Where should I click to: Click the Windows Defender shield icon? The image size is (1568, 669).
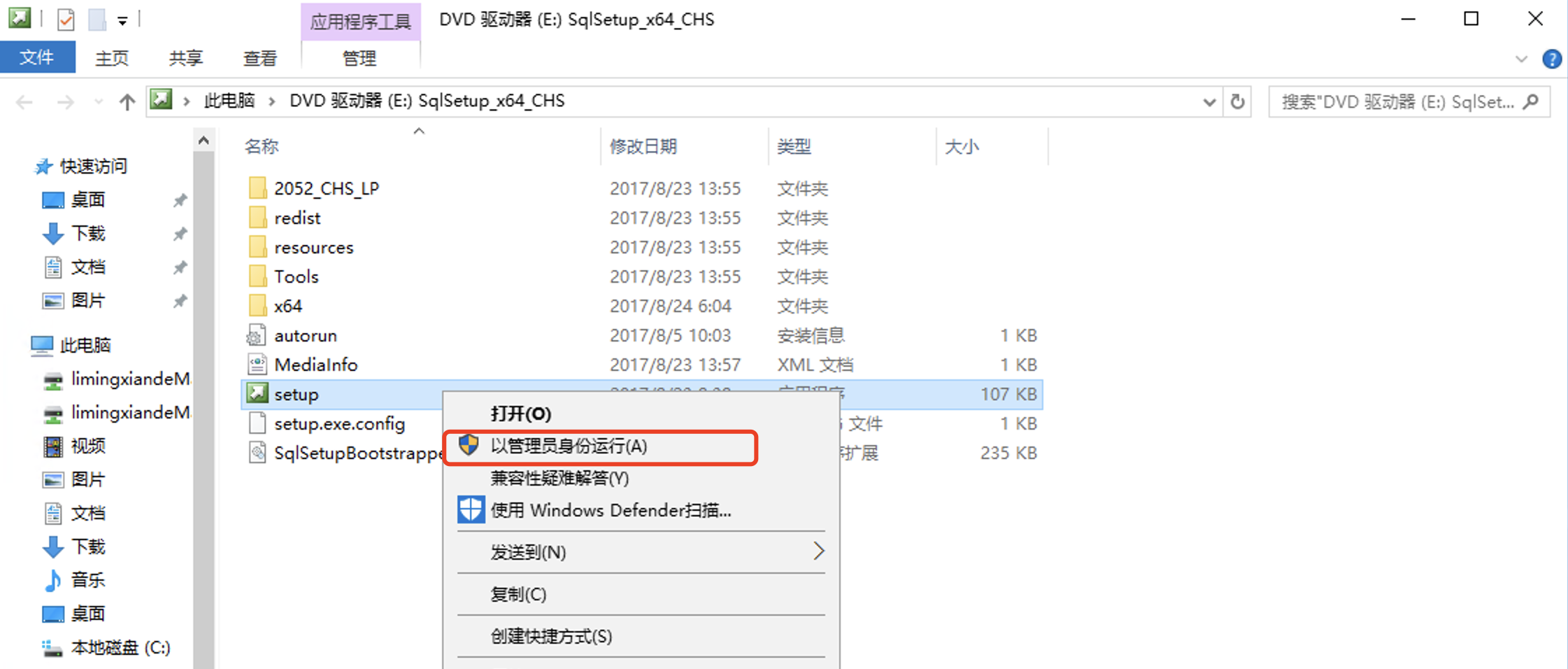pos(471,510)
